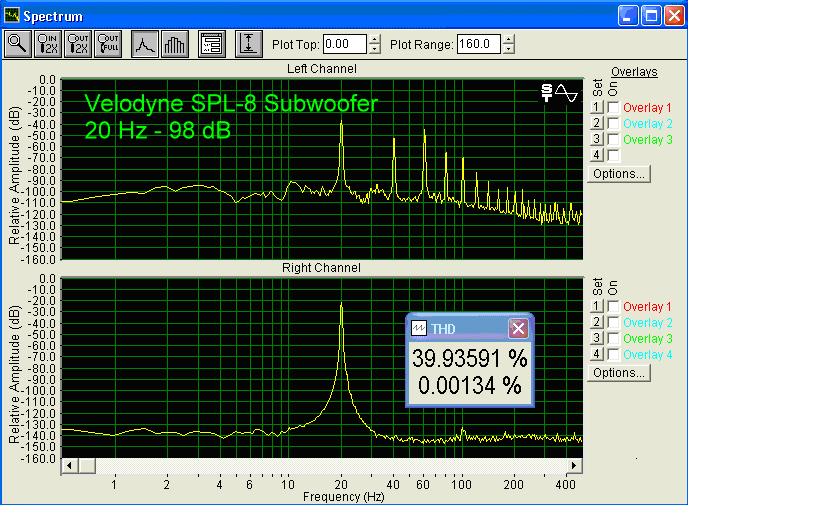Viewport: 840px width, 525px height.
Task: Click the THD window title icon
Action: click(x=418, y=328)
